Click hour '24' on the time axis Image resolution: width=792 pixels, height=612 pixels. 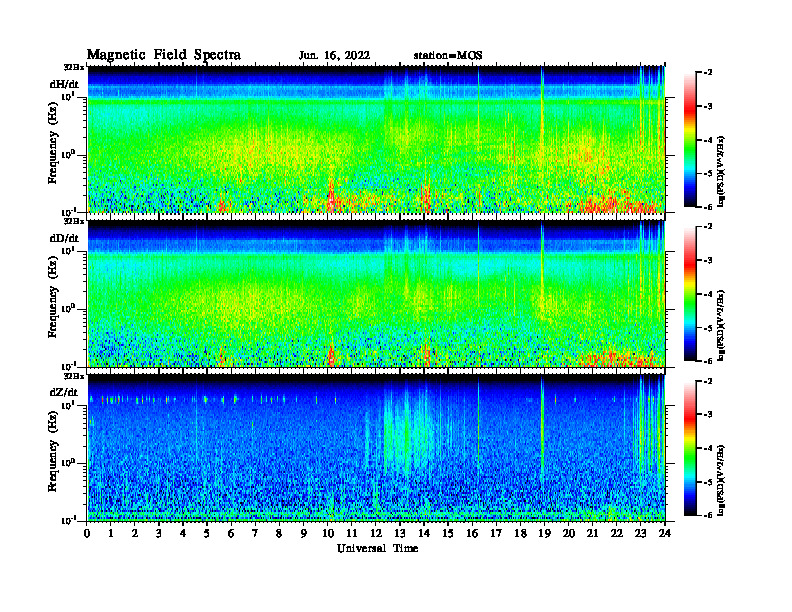pyautogui.click(x=665, y=533)
